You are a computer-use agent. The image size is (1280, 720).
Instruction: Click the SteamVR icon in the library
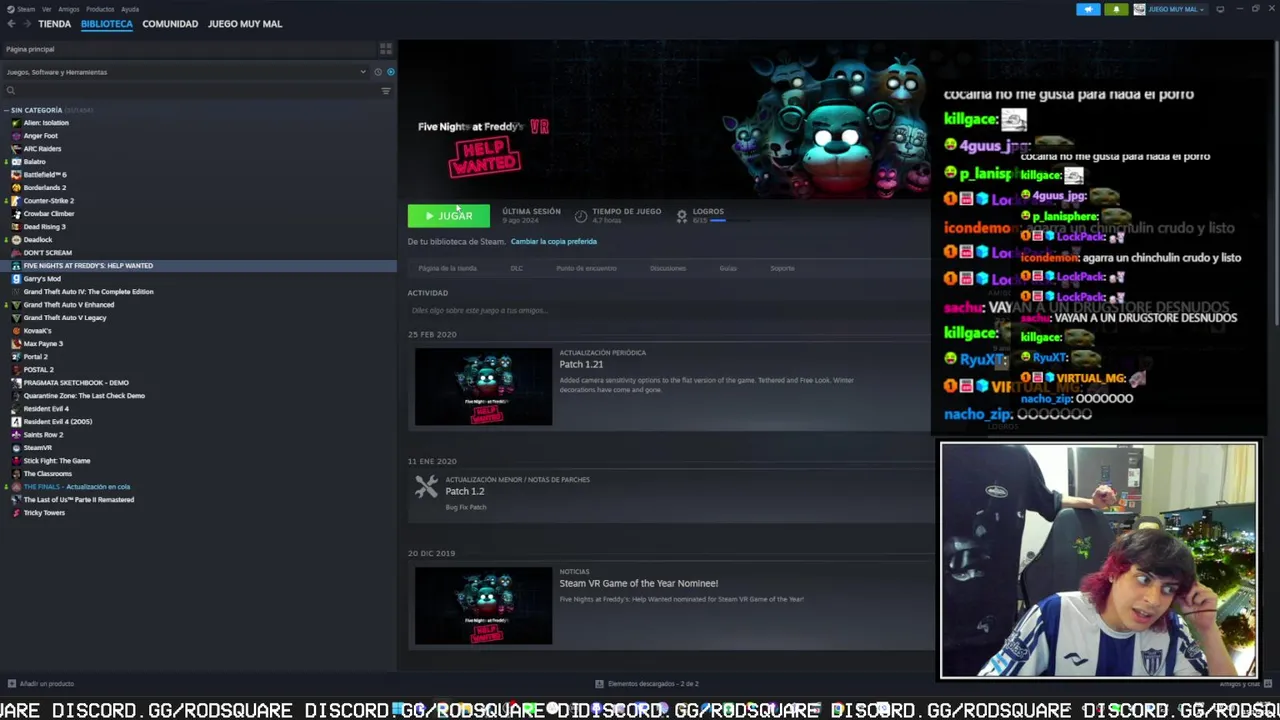(16, 448)
